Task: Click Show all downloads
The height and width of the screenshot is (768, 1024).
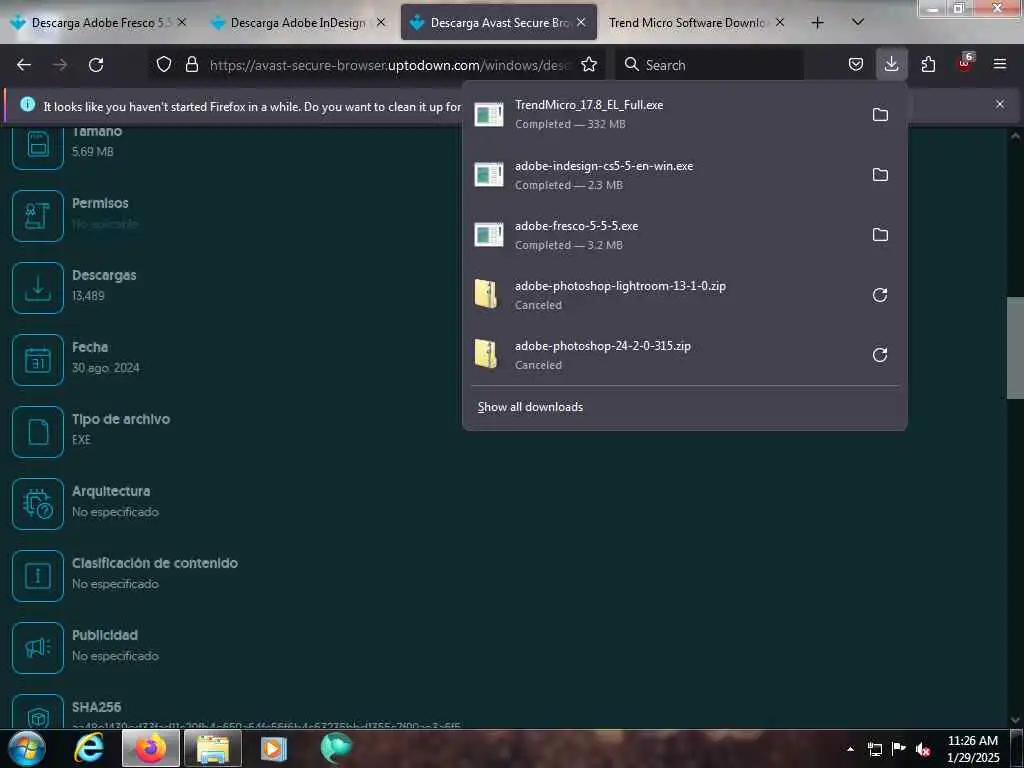Action: click(x=530, y=407)
